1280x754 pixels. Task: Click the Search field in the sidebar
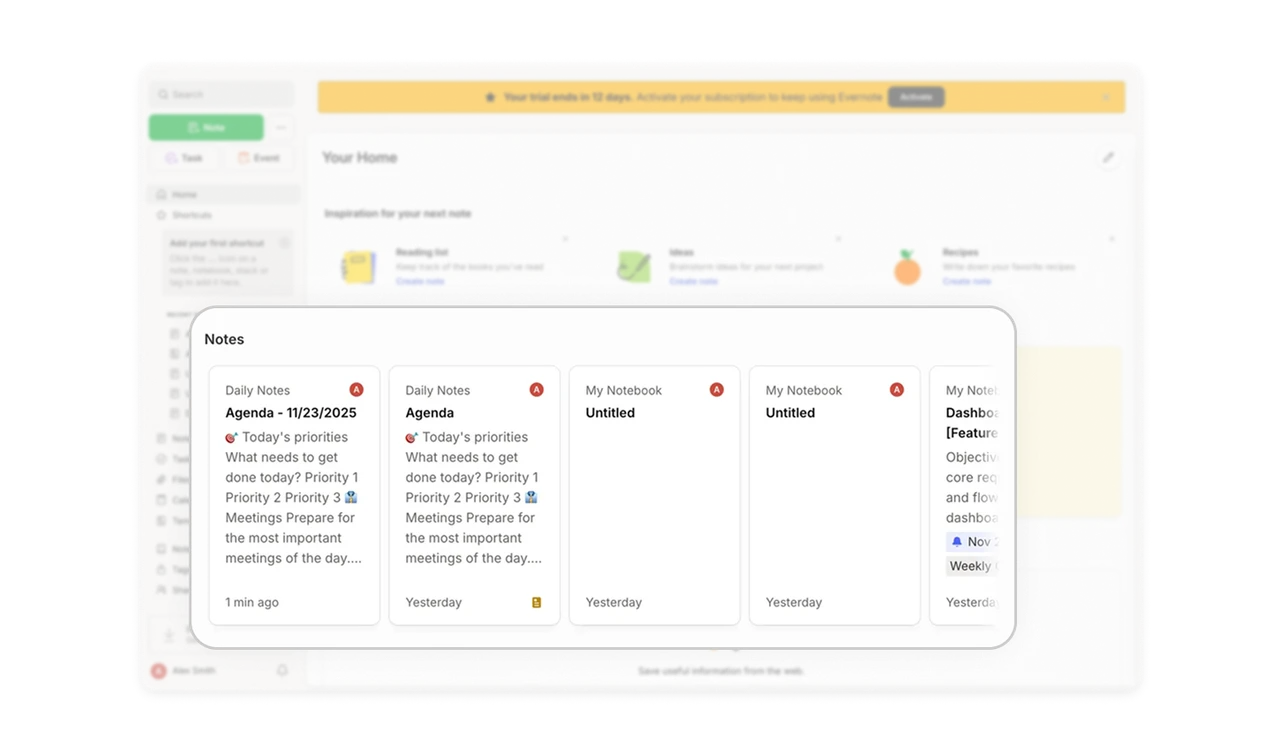221,94
